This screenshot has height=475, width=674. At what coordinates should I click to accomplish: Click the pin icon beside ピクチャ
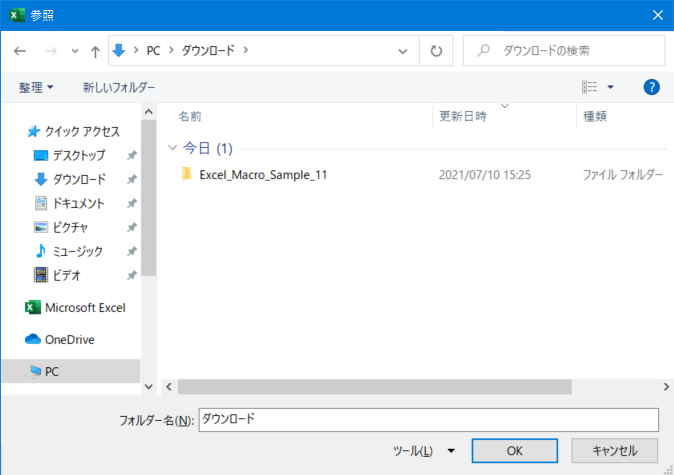pyautogui.click(x=132, y=227)
